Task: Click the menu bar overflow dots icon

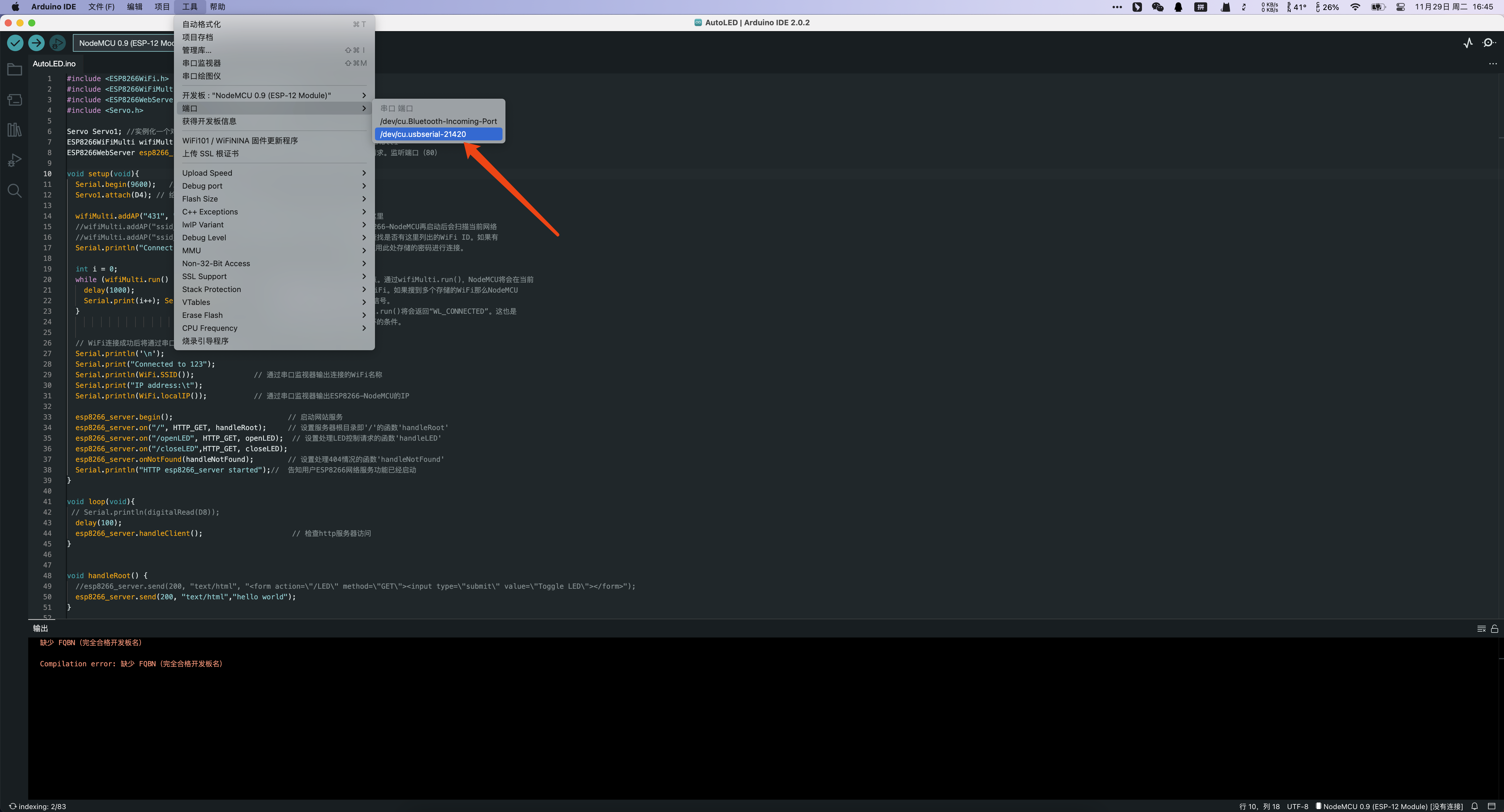Action: coord(1117,7)
